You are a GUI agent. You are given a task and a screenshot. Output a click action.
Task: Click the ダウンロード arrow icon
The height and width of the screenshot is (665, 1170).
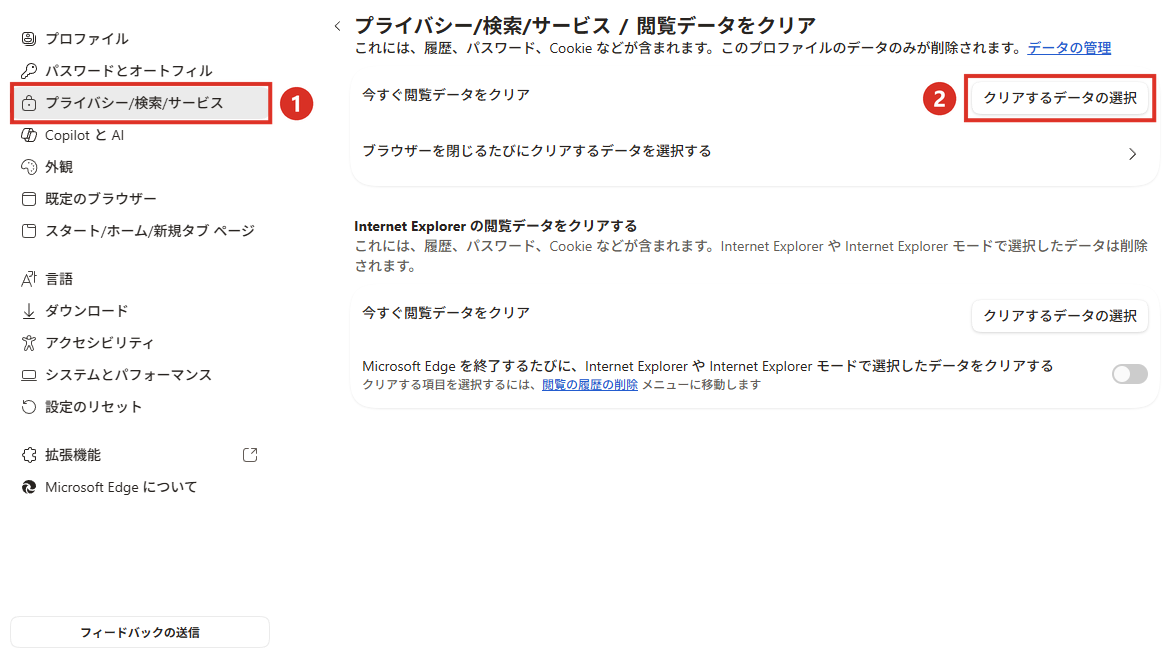pyautogui.click(x=29, y=311)
